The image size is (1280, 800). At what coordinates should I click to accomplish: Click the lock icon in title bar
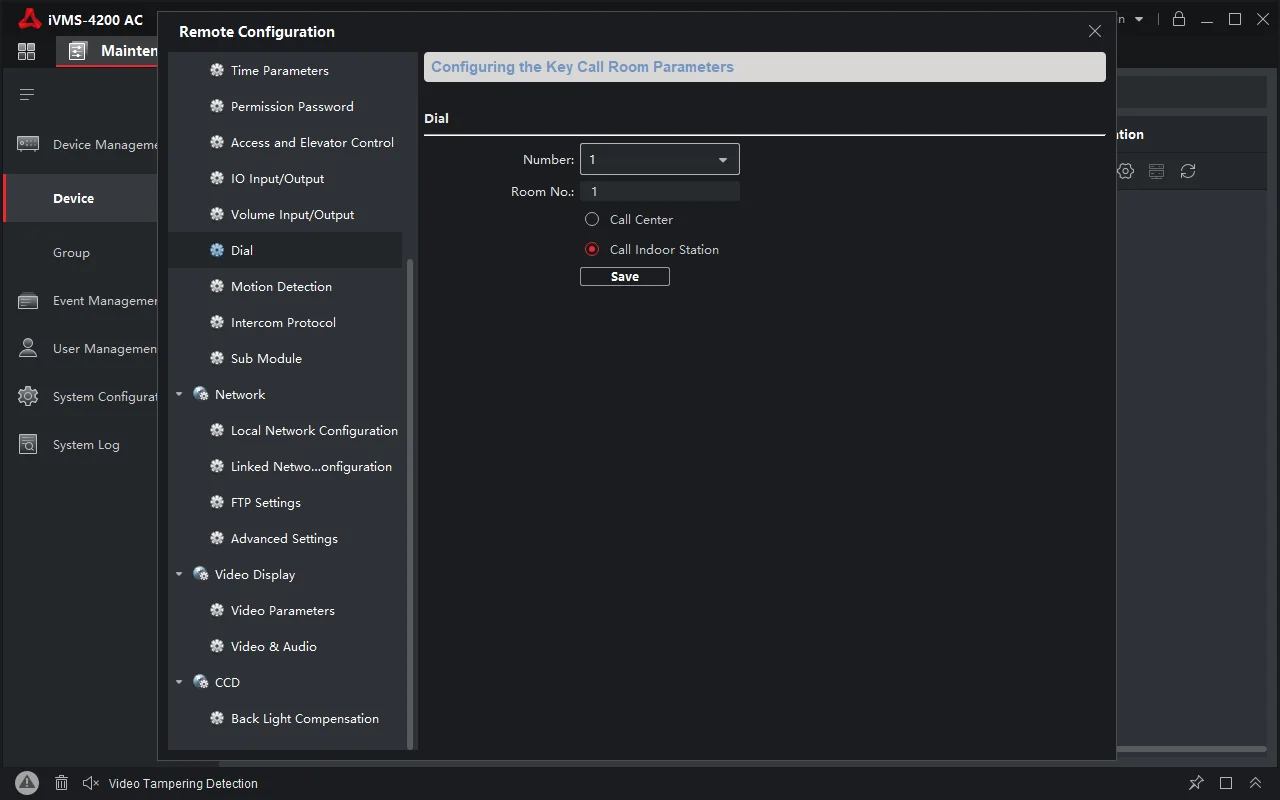1179,19
